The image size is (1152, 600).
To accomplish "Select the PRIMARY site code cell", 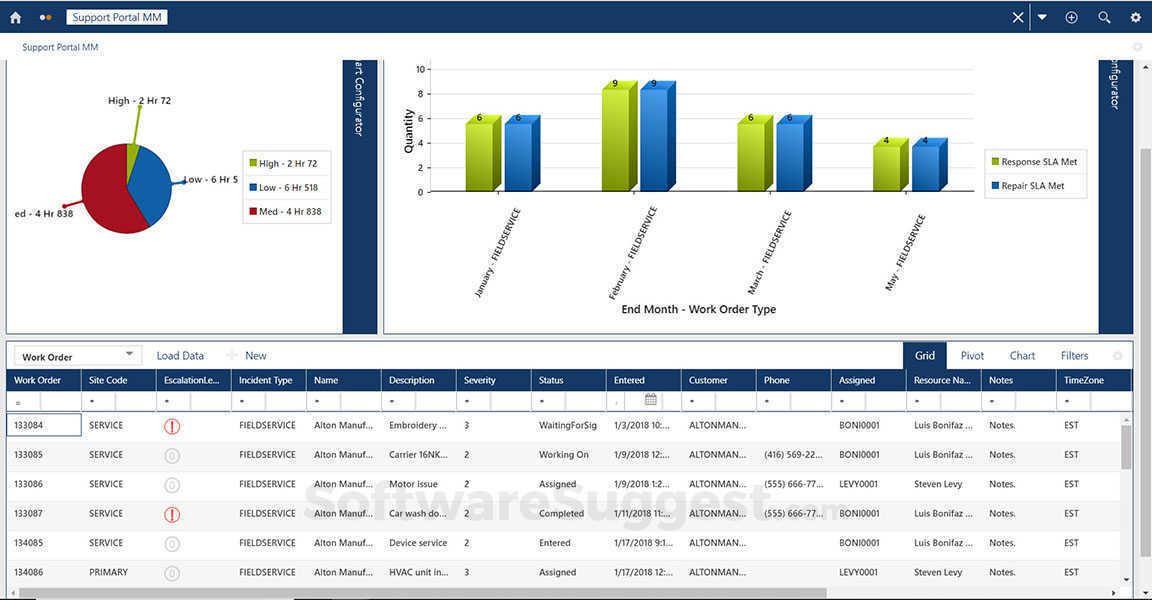I will [x=108, y=572].
